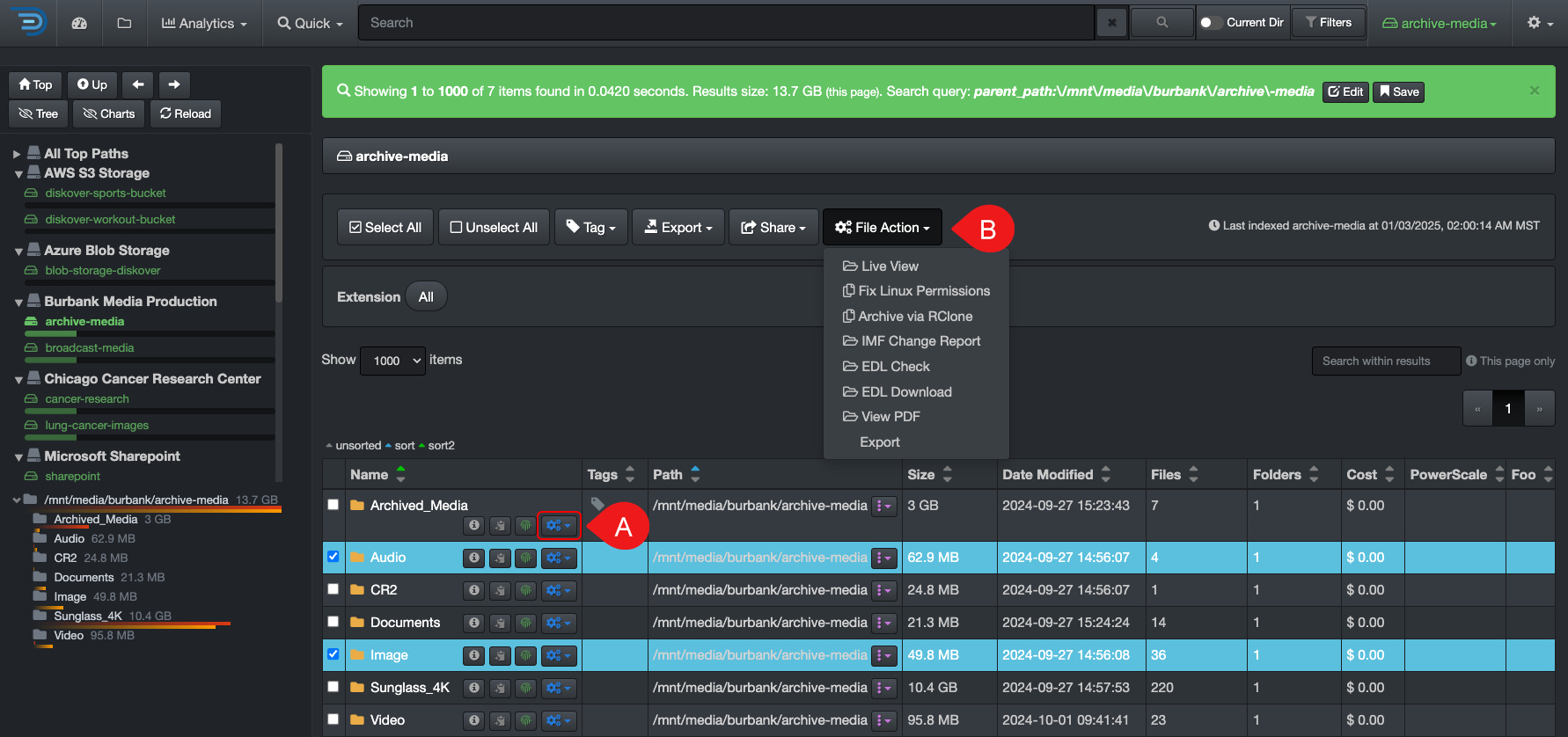
Task: Click the forward arrow navigation button
Action: (174, 84)
